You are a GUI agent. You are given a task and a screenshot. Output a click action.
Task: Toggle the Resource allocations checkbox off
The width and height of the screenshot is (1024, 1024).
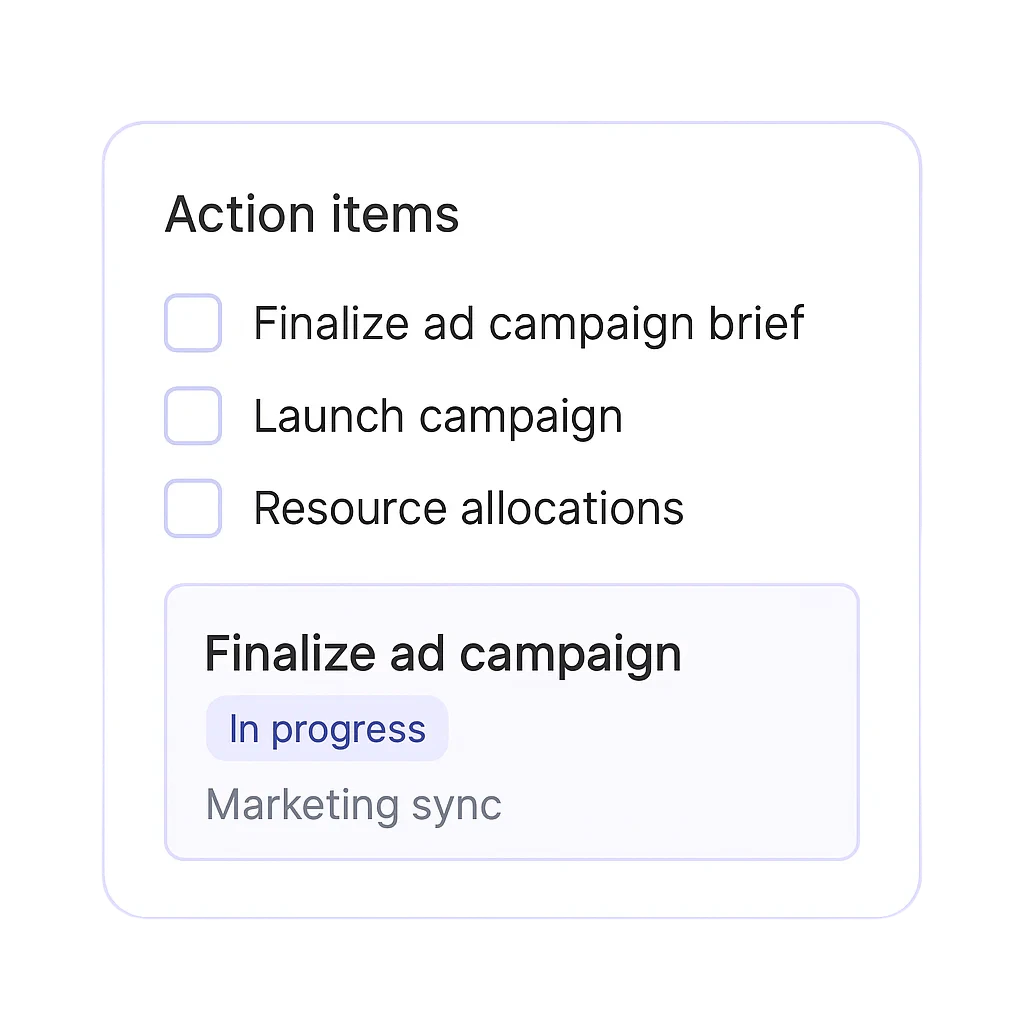pyautogui.click(x=193, y=508)
